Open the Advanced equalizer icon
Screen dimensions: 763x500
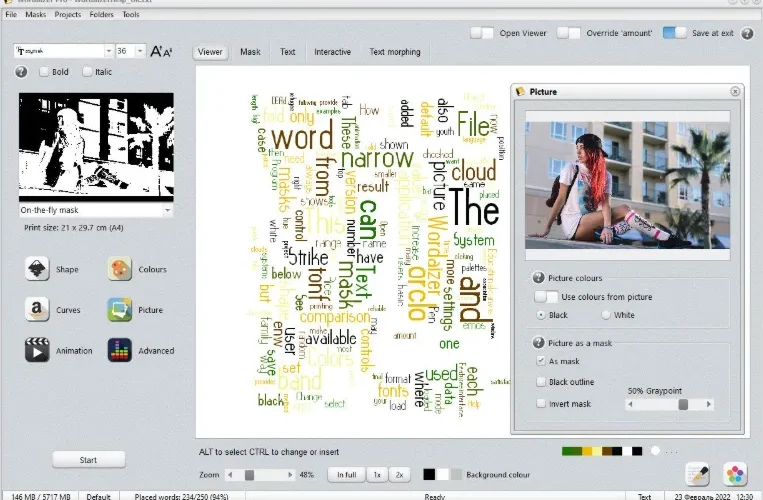pyautogui.click(x=120, y=350)
